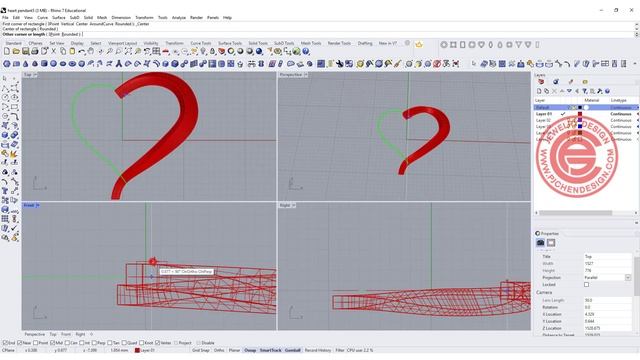Screen dimensions: 640x360
Task: Open the Top viewport title dropdown
Action: (35, 75)
